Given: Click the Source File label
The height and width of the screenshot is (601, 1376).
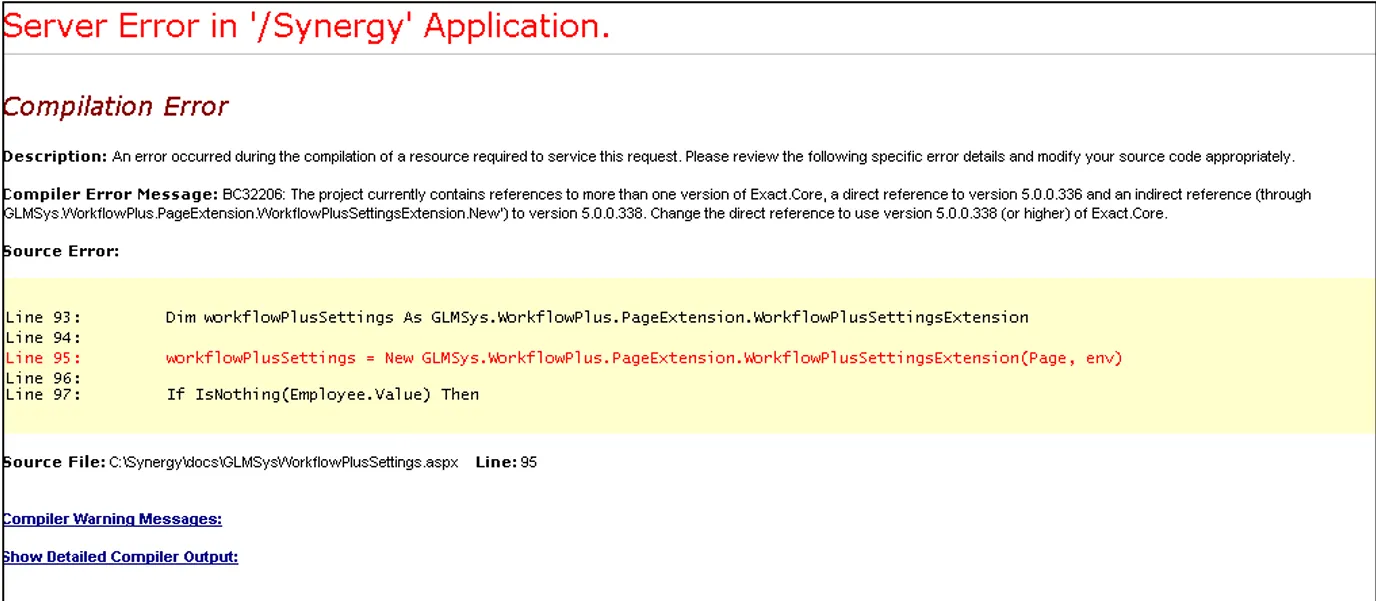Looking at the screenshot, I should point(54,462).
